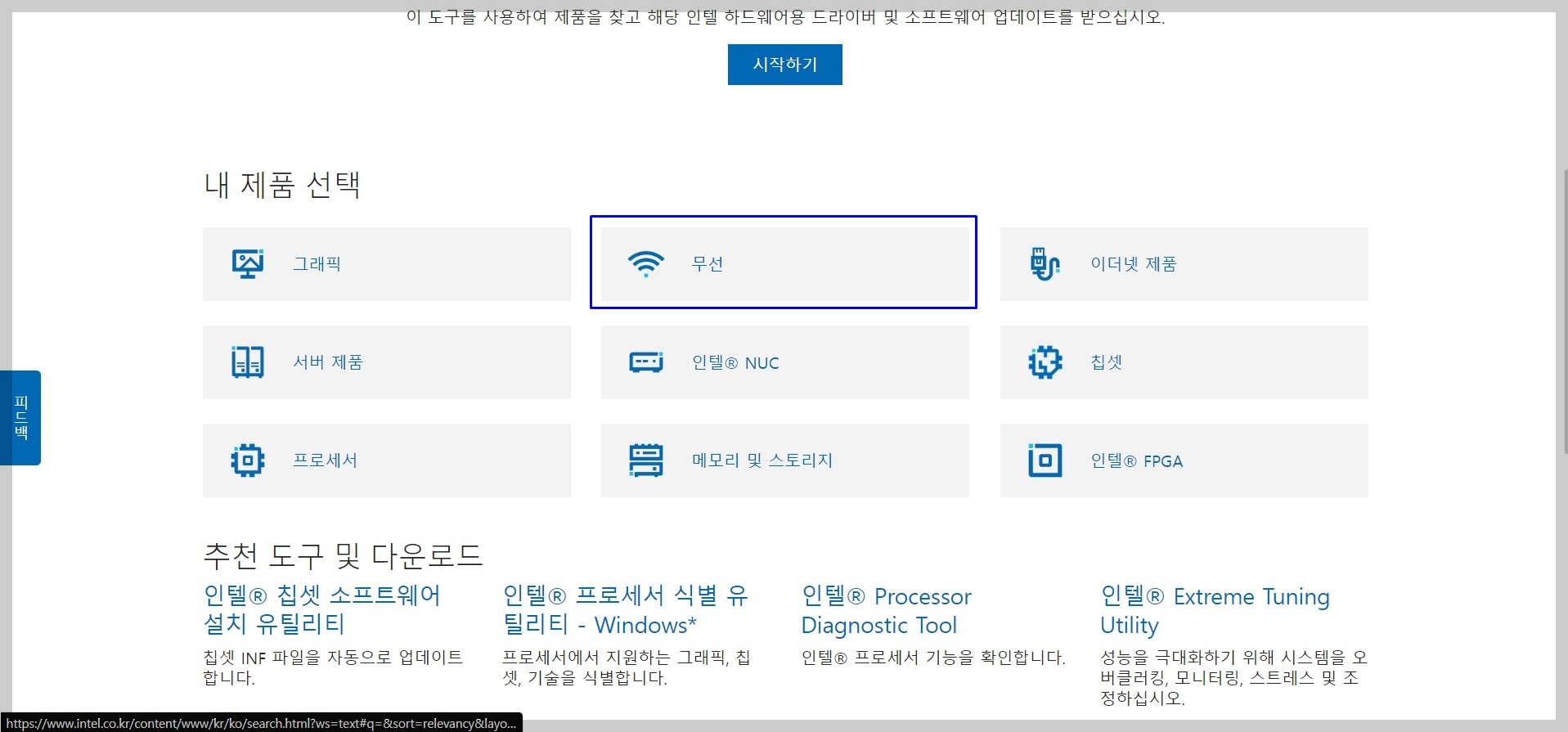This screenshot has width=1568, height=732.
Task: Select the 인텔® NUC device icon
Action: coord(646,362)
